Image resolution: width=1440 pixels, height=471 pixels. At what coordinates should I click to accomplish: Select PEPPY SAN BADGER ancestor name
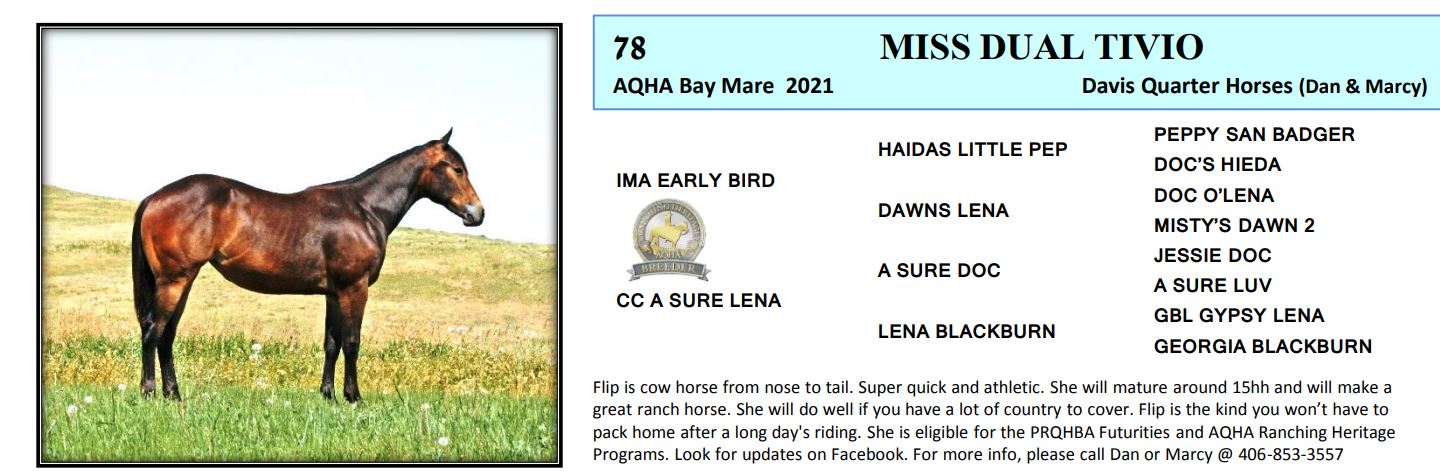(x=1254, y=135)
